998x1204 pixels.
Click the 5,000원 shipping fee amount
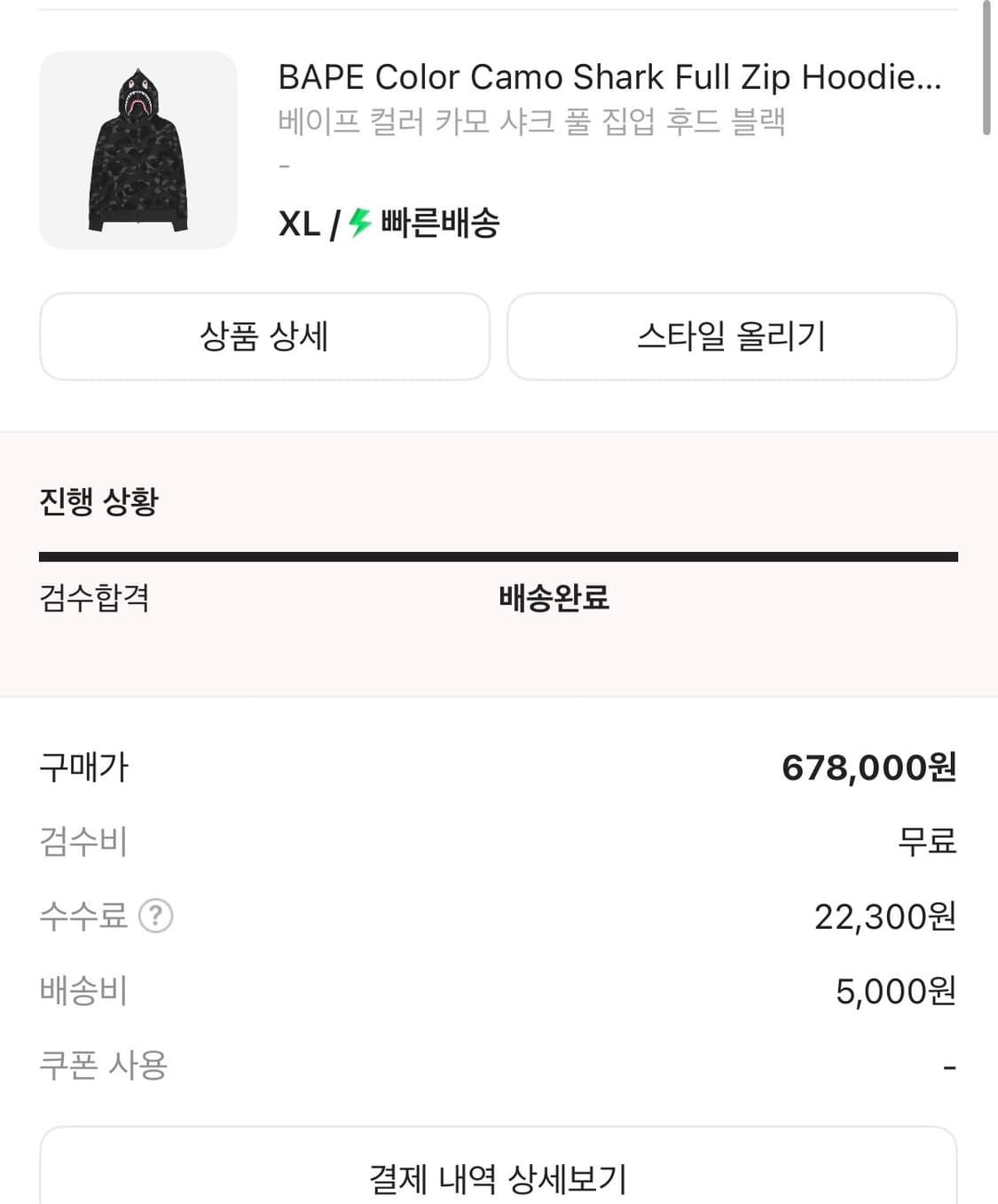(x=895, y=991)
